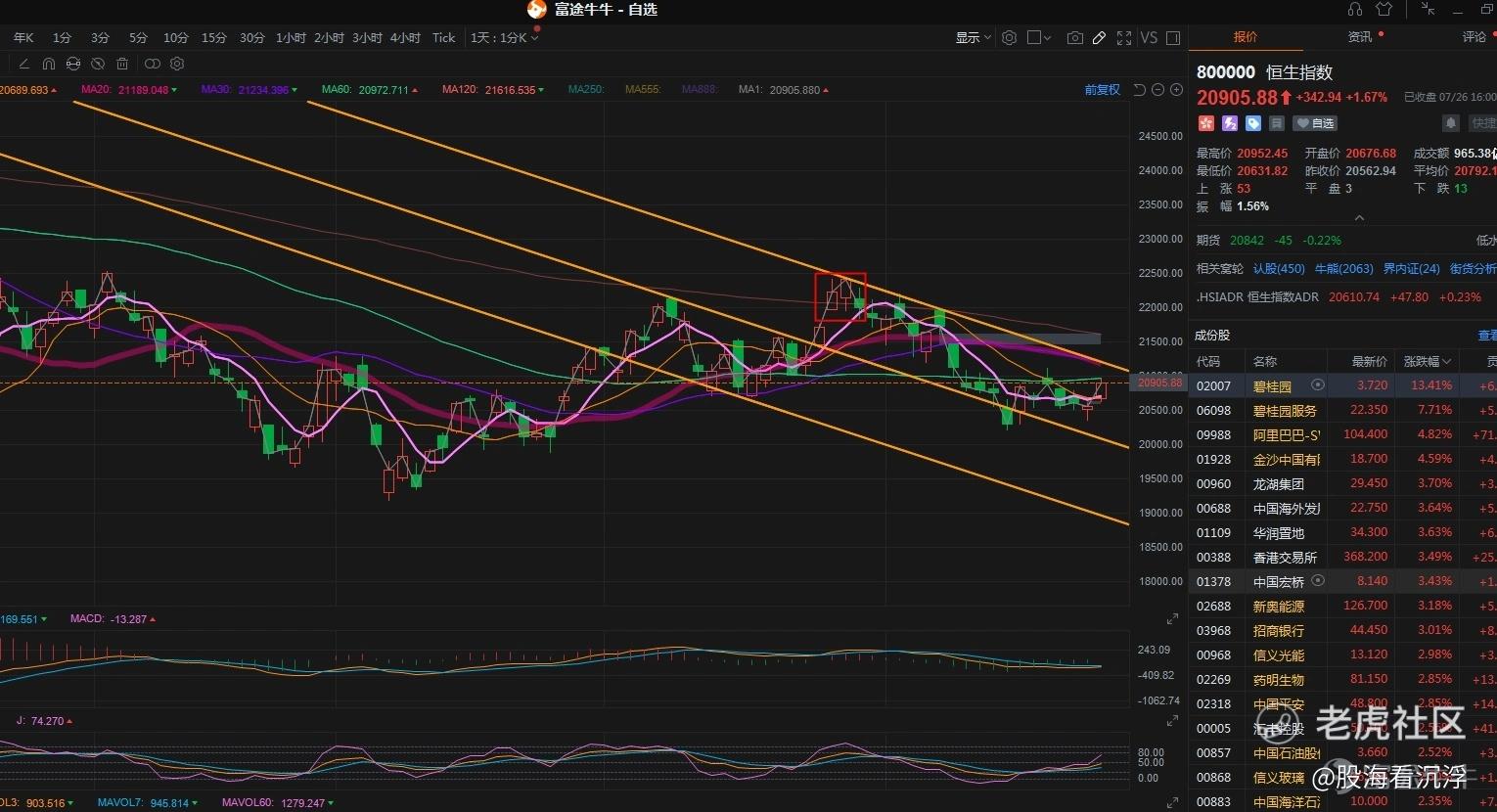Open 阿里巴巴 stock row
The height and width of the screenshot is (812, 1497).
[1342, 434]
